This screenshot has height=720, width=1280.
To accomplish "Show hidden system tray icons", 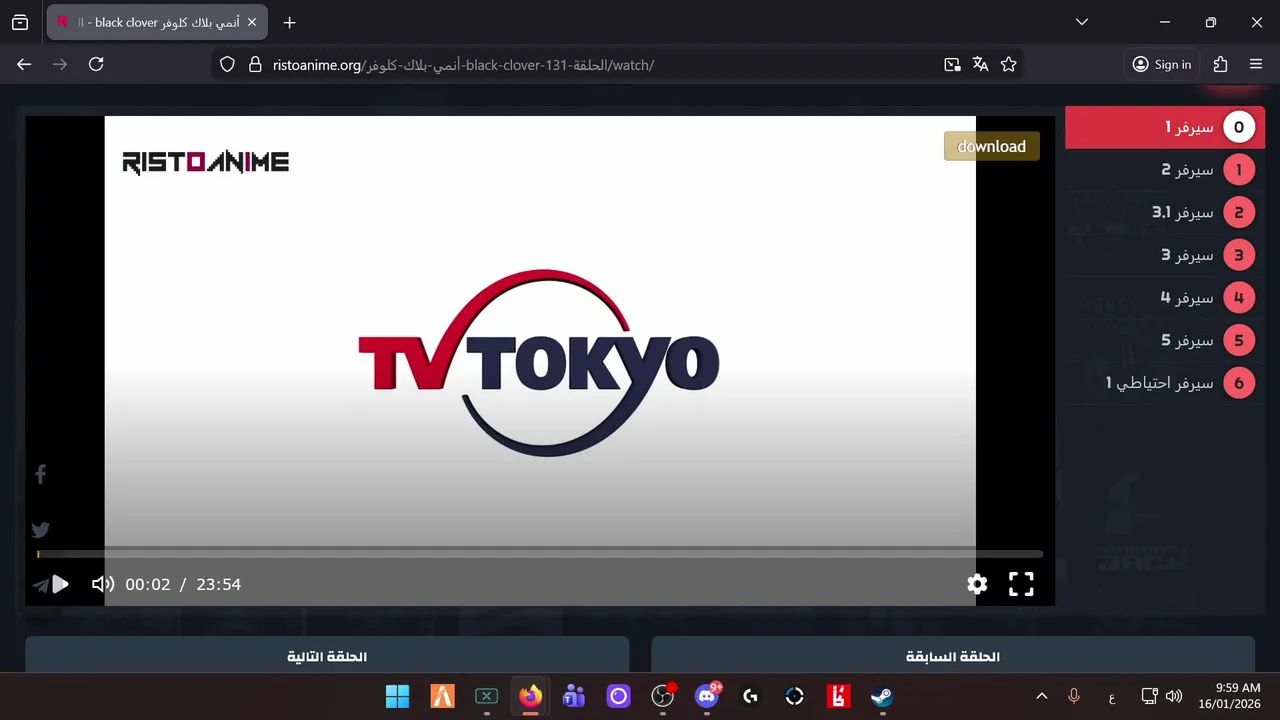I will coord(1041,696).
